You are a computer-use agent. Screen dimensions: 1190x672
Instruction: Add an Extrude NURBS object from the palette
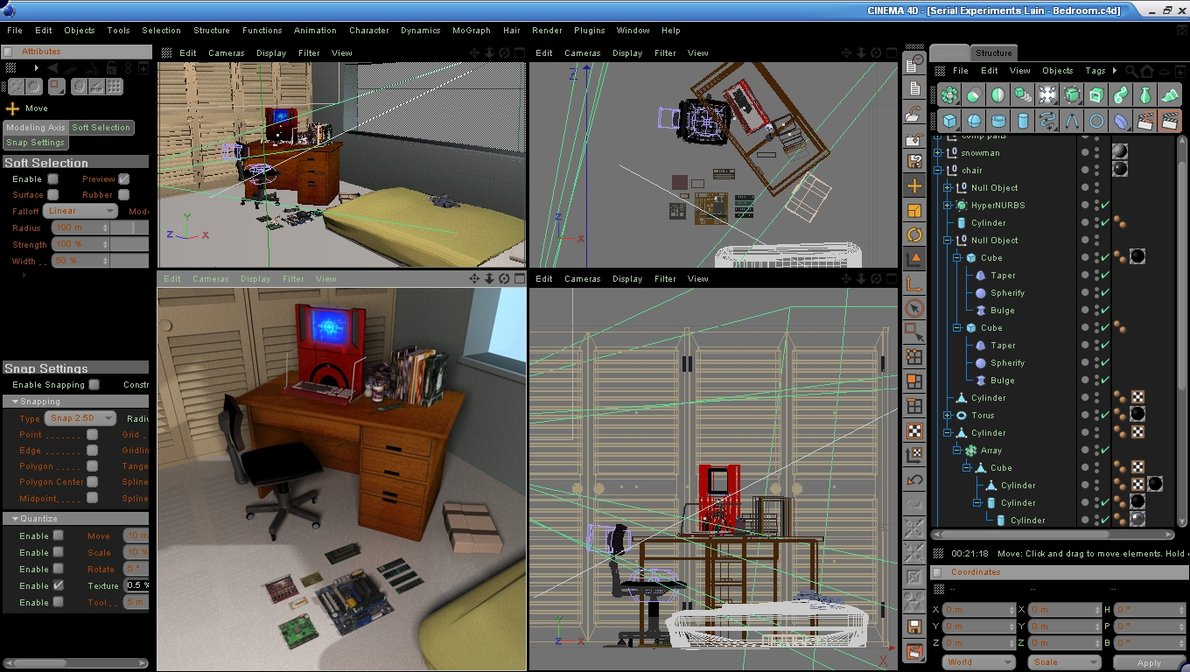tap(1096, 95)
